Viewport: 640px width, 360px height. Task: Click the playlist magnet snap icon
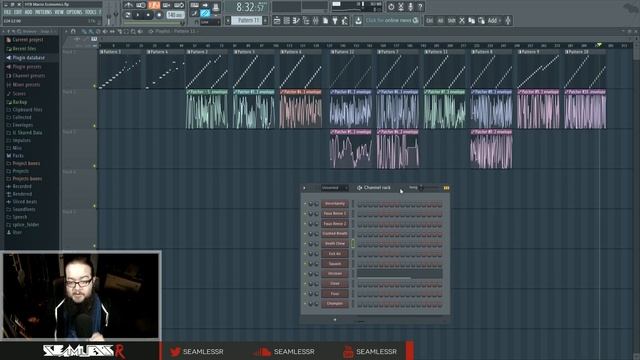coord(73,31)
